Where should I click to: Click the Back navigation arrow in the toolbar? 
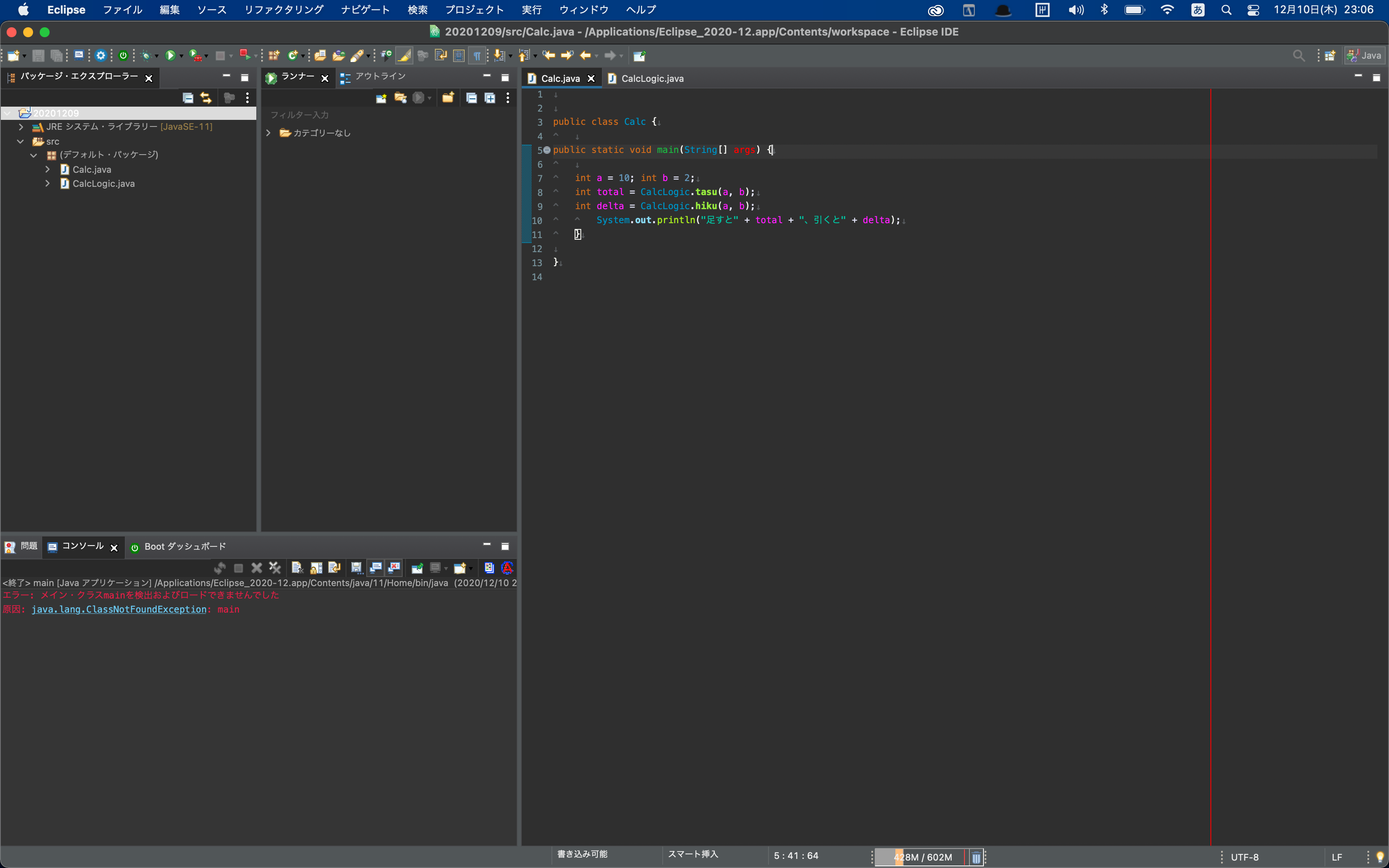(585, 56)
